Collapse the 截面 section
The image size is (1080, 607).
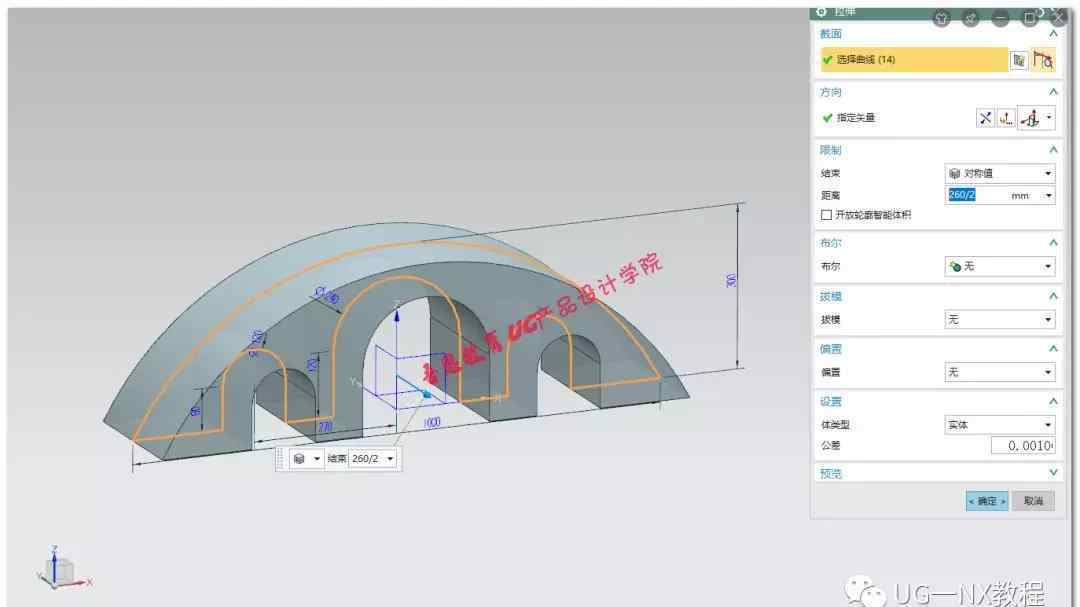pos(1052,34)
